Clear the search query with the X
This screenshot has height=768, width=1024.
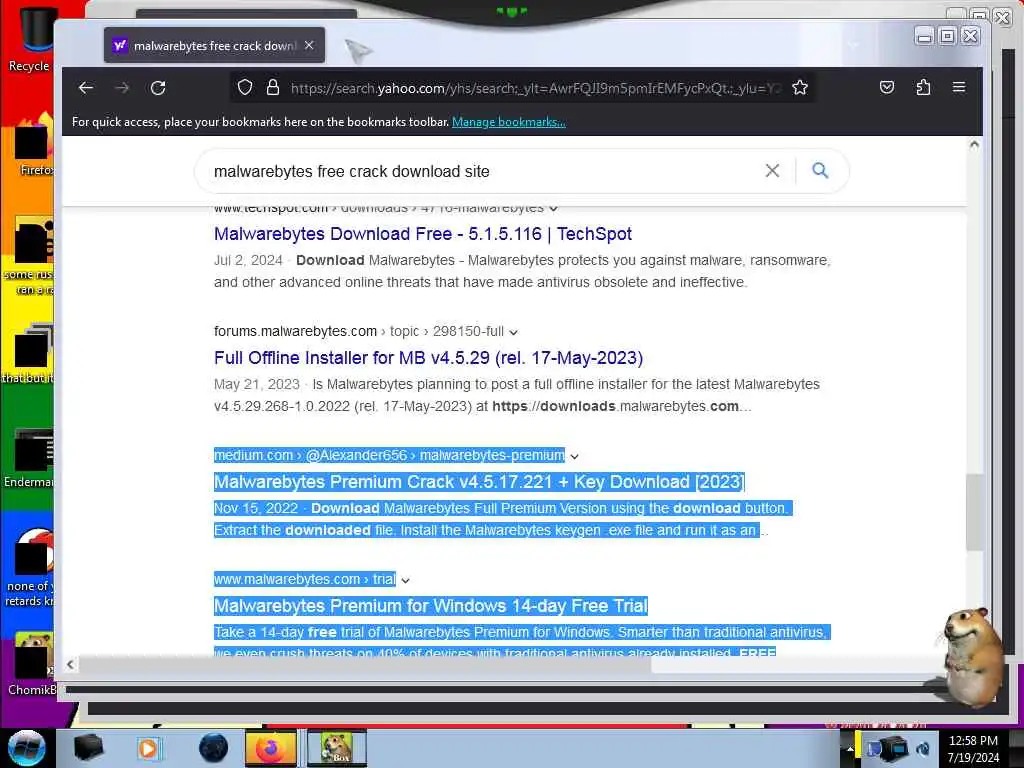tap(772, 170)
